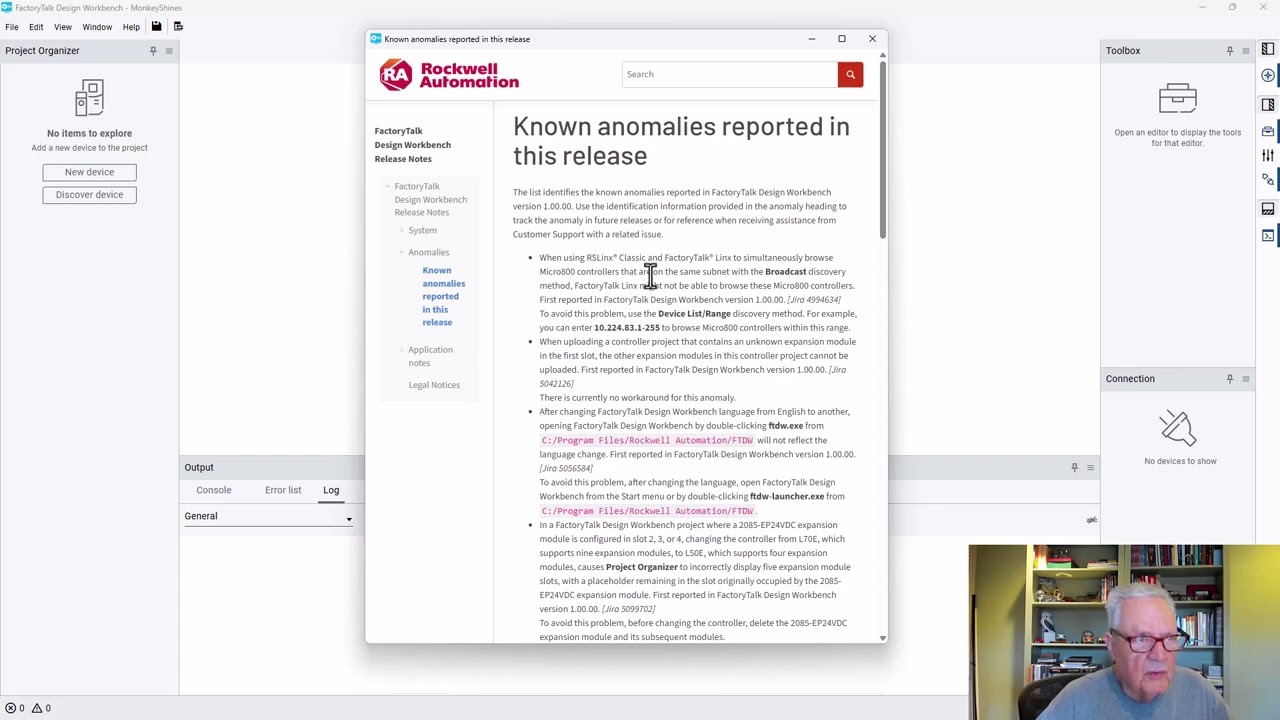
Task: Open the Anomalies link in navigation tree
Action: (x=429, y=253)
